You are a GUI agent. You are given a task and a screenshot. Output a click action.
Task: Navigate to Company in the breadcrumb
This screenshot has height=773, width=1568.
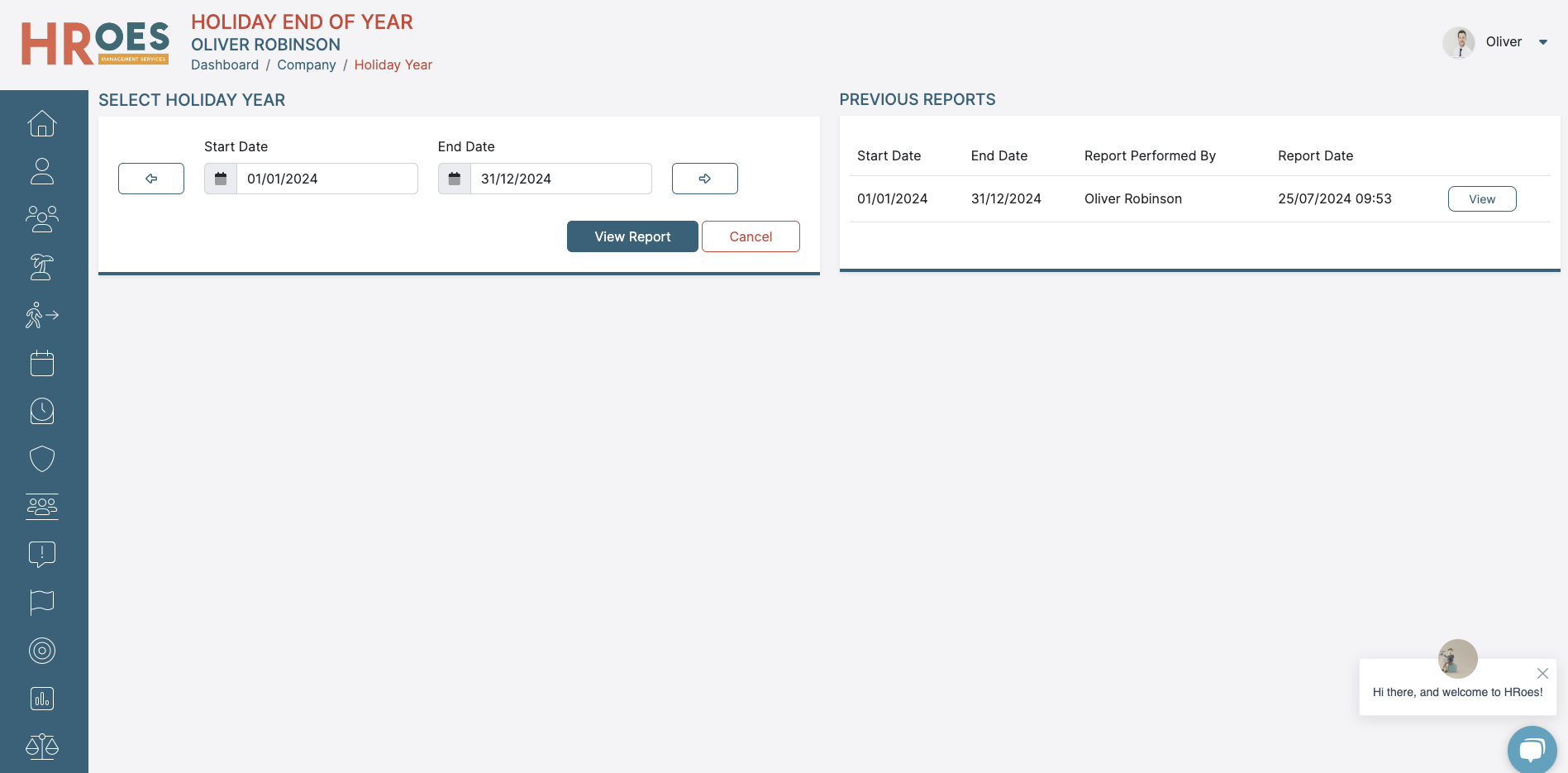(306, 65)
